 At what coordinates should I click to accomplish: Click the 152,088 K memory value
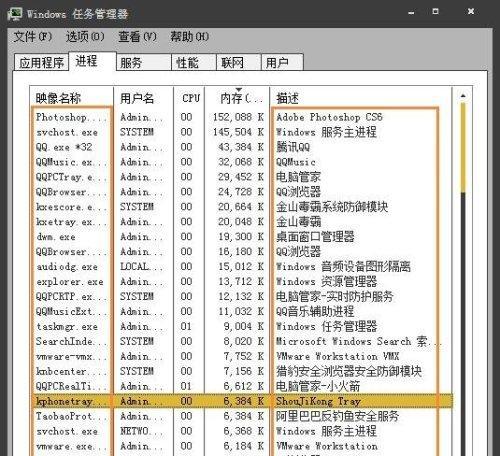238,117
